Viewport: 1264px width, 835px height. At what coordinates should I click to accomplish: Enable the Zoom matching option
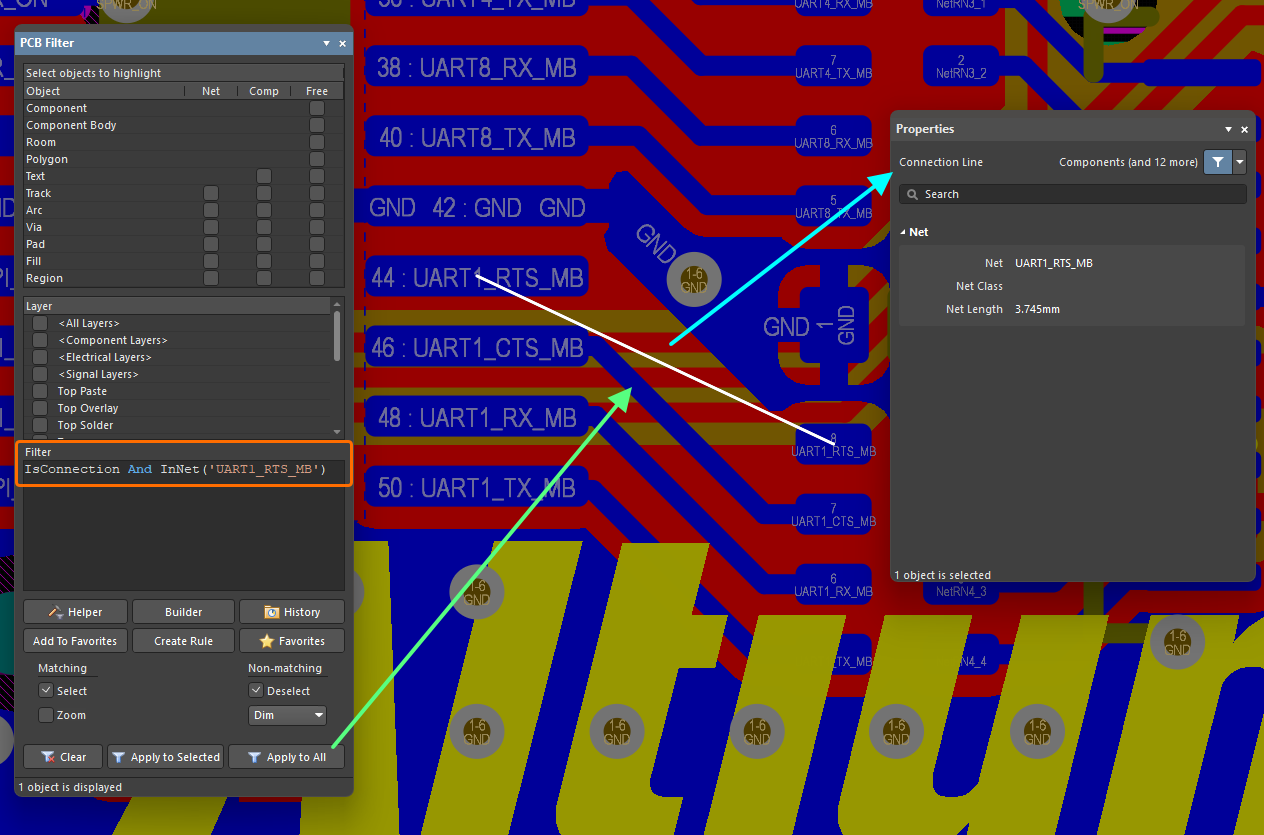(46, 715)
